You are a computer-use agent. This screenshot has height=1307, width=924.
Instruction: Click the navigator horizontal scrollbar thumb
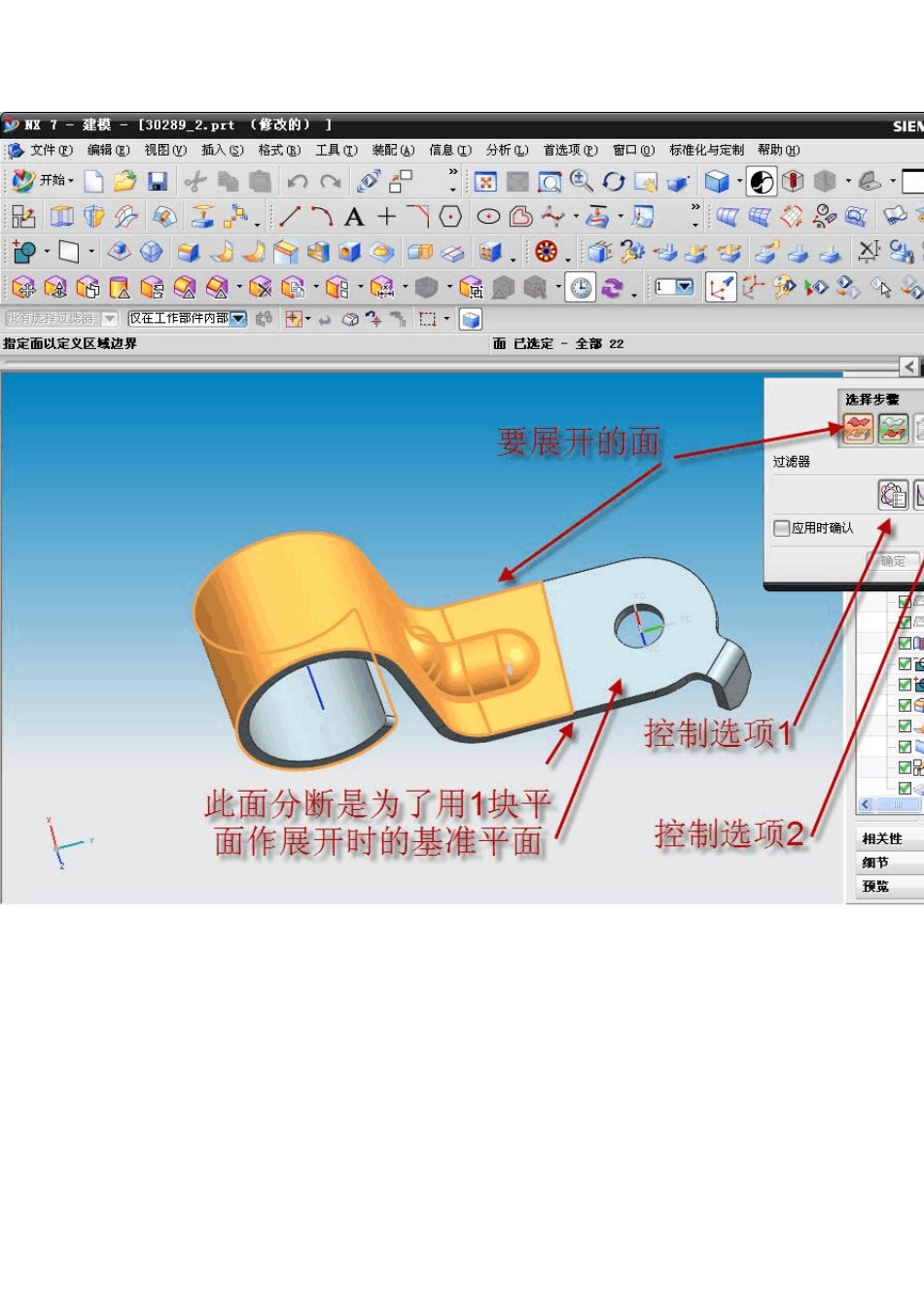899,804
